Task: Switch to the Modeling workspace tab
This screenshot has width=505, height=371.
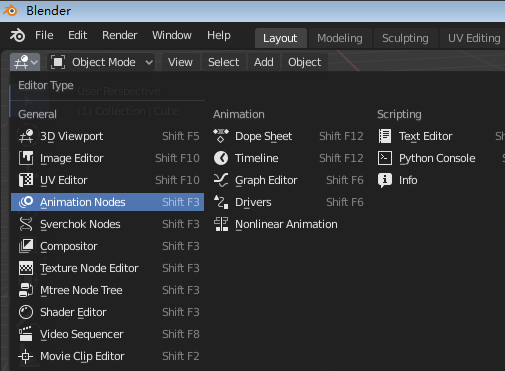Action: (x=340, y=38)
